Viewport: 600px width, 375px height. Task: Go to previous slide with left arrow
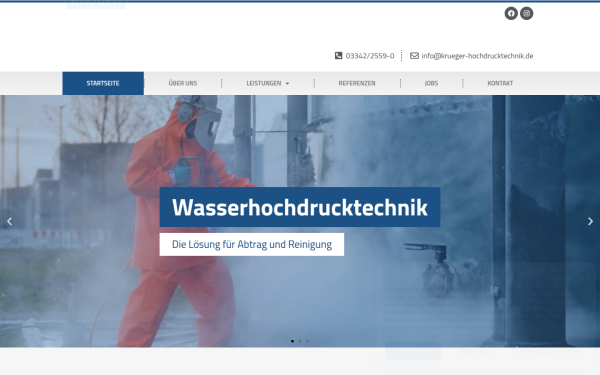pos(10,221)
